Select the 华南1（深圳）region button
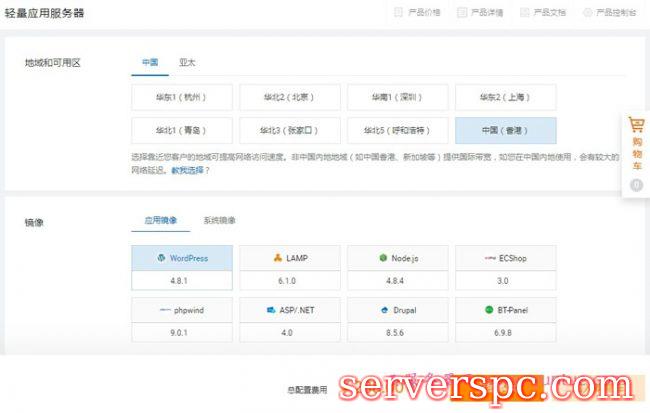 pyautogui.click(x=397, y=97)
